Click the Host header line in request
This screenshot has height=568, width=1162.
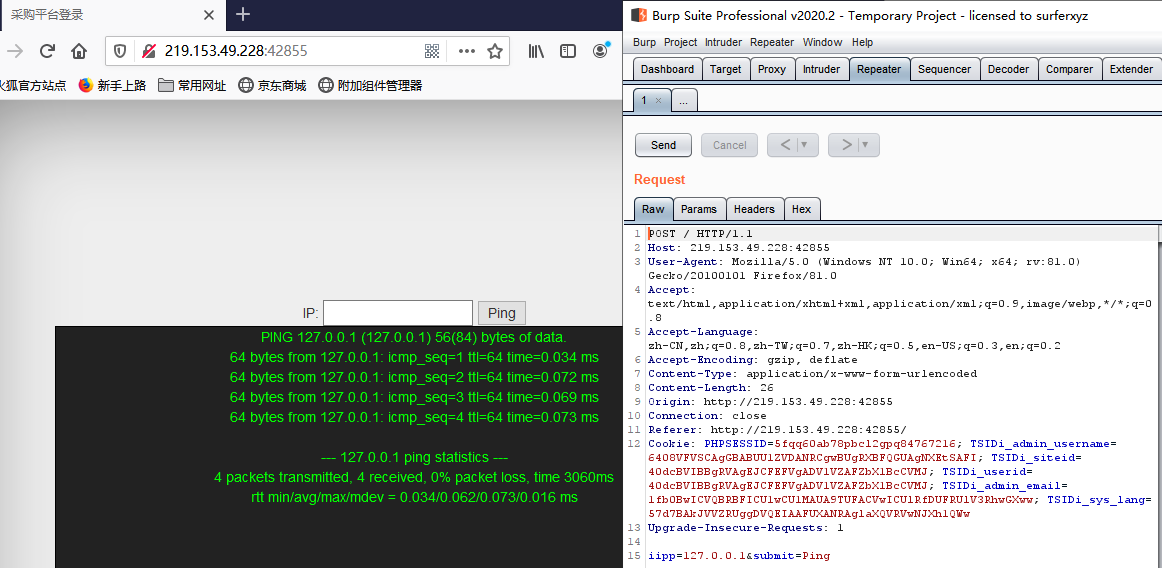point(738,248)
